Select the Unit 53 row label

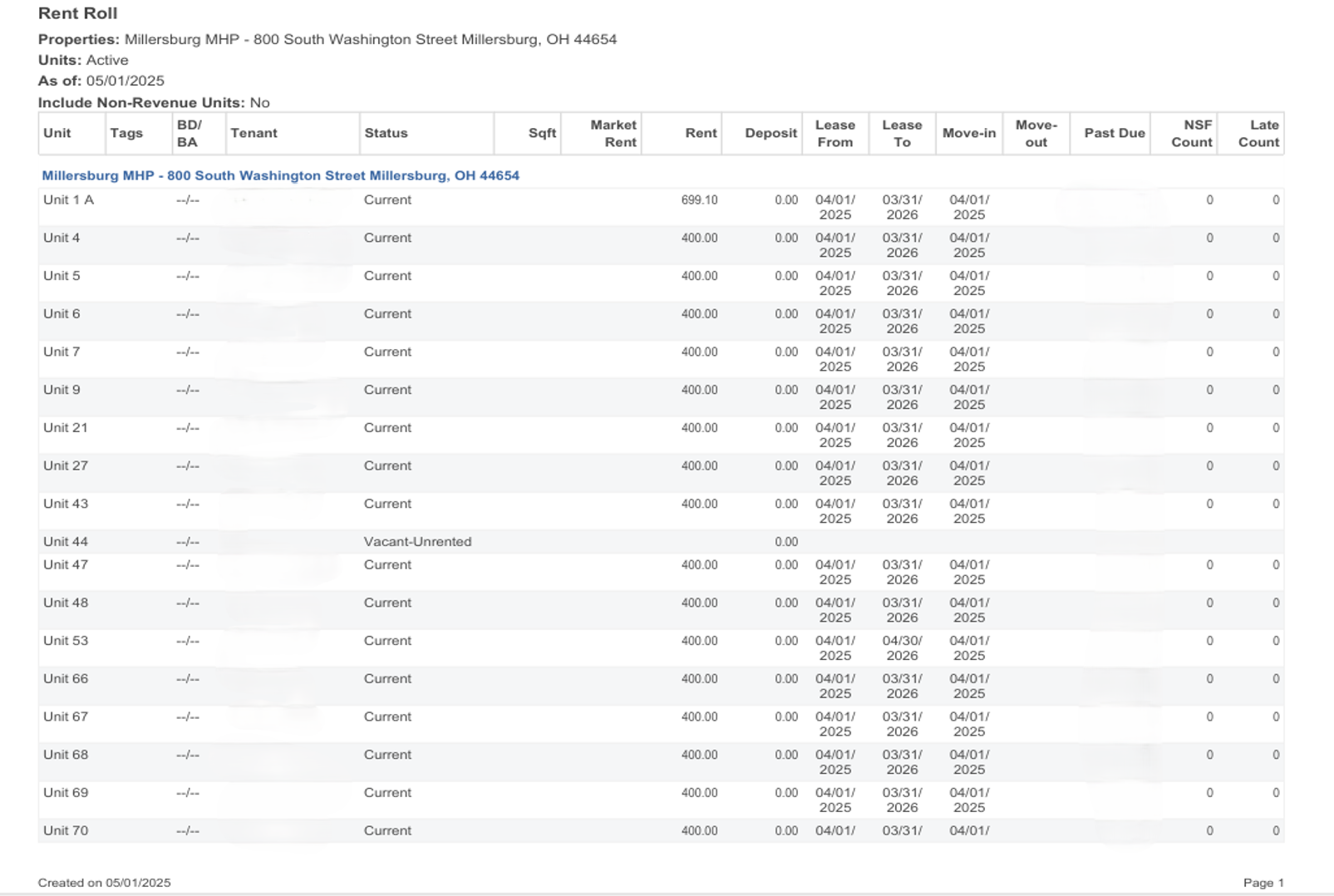point(66,641)
